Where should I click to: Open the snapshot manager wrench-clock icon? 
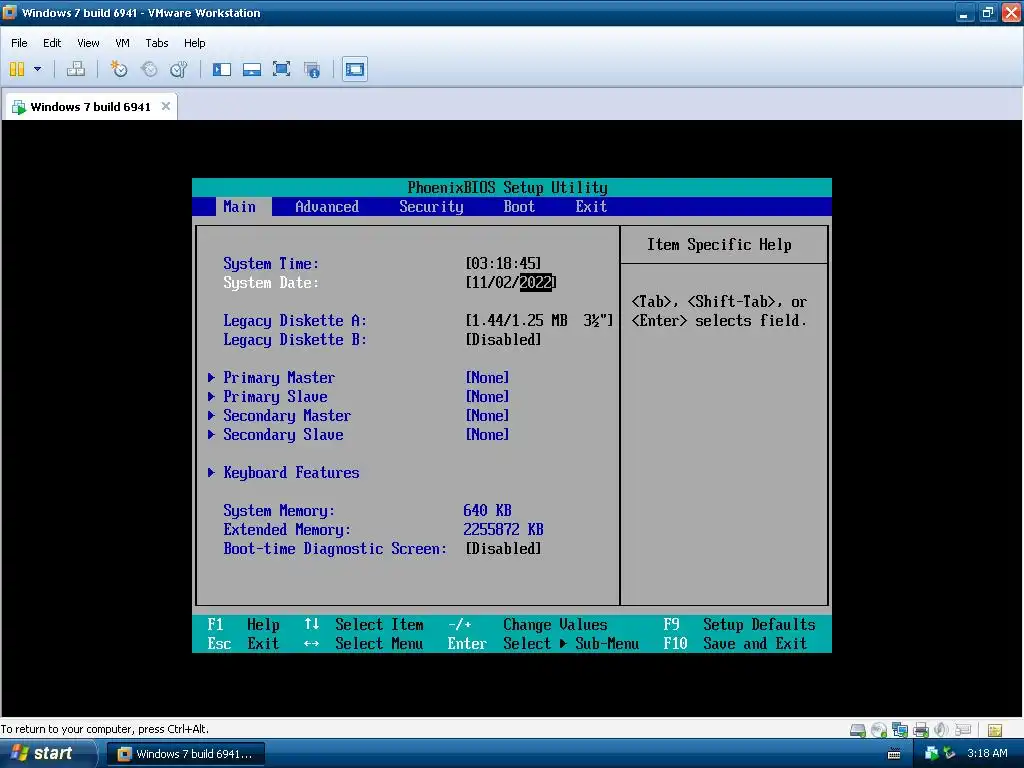point(179,69)
